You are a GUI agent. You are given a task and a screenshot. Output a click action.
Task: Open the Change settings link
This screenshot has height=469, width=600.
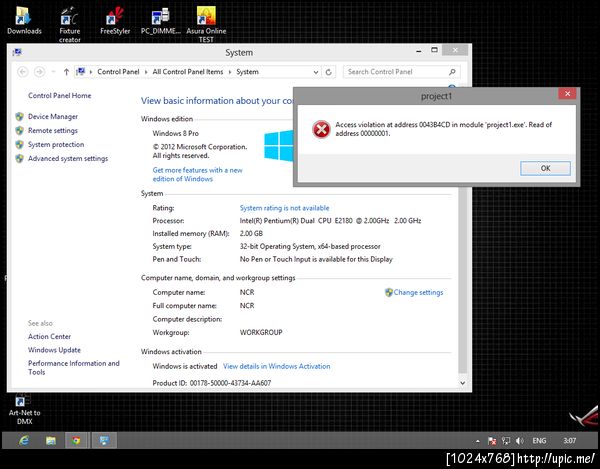click(418, 293)
